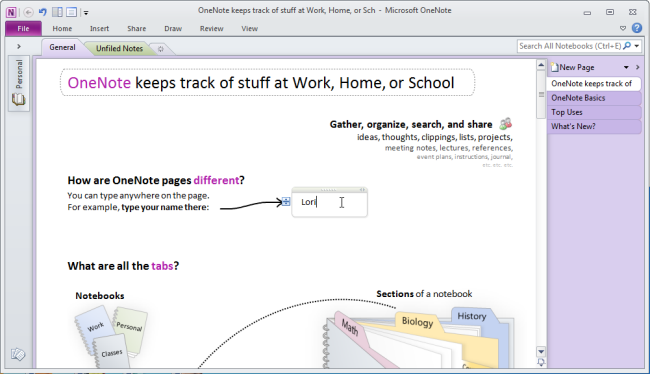Click the scroll down arrow
Viewport: 650px width, 374px height.
541,352
